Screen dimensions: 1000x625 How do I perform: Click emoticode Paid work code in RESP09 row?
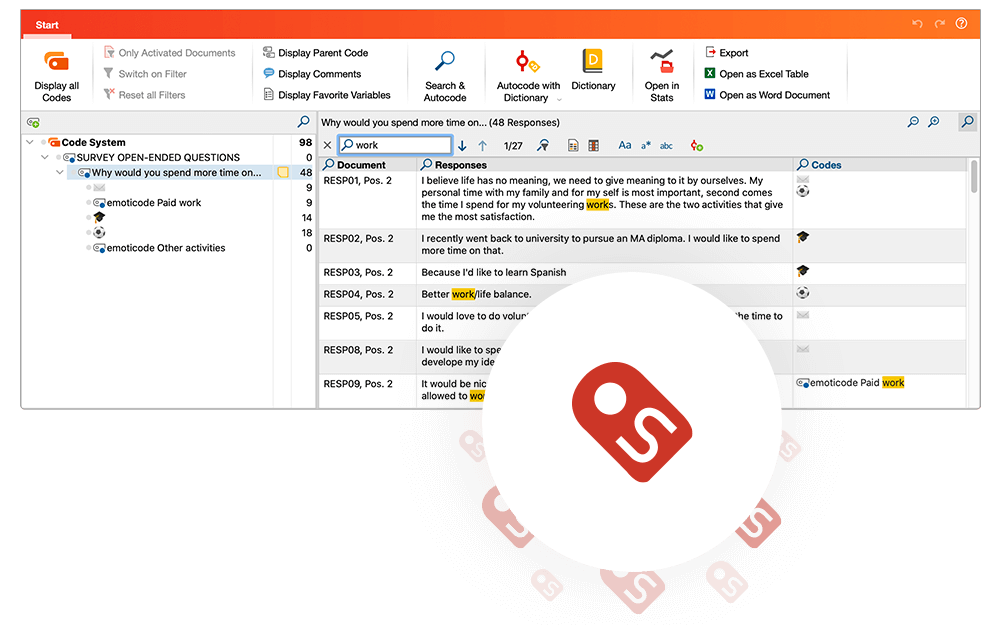coord(850,383)
